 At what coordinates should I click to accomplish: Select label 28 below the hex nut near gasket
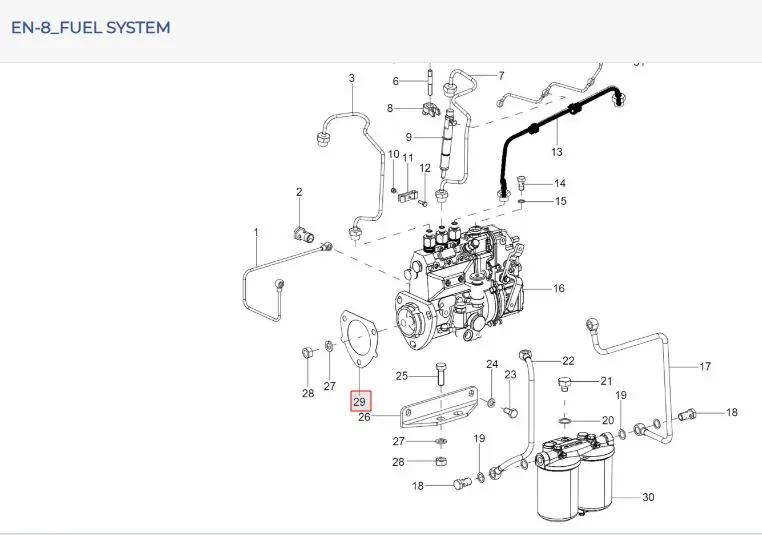[308, 394]
